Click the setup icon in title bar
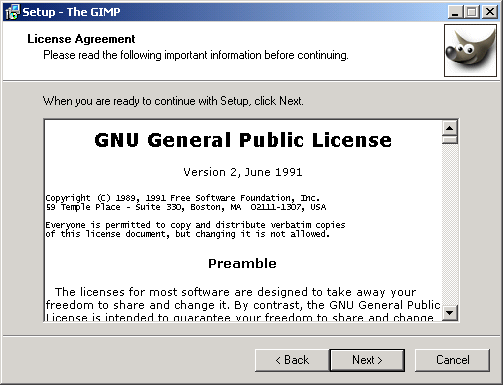The height and width of the screenshot is (385, 503). pos(12,12)
